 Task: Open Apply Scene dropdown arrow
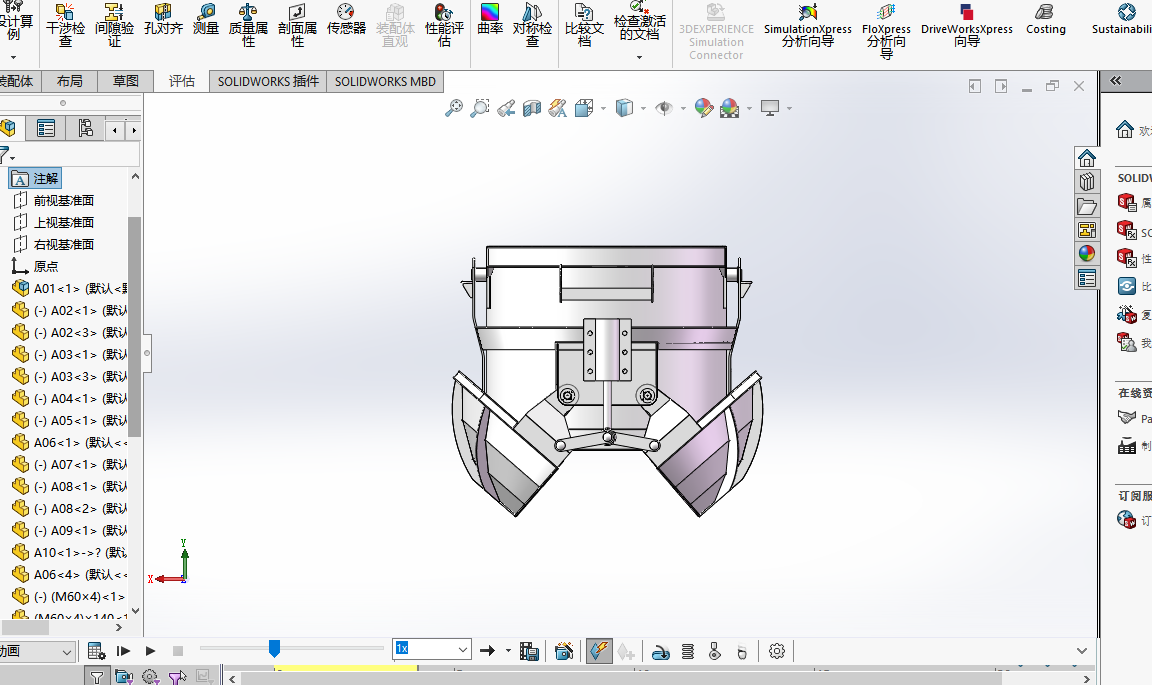(749, 109)
